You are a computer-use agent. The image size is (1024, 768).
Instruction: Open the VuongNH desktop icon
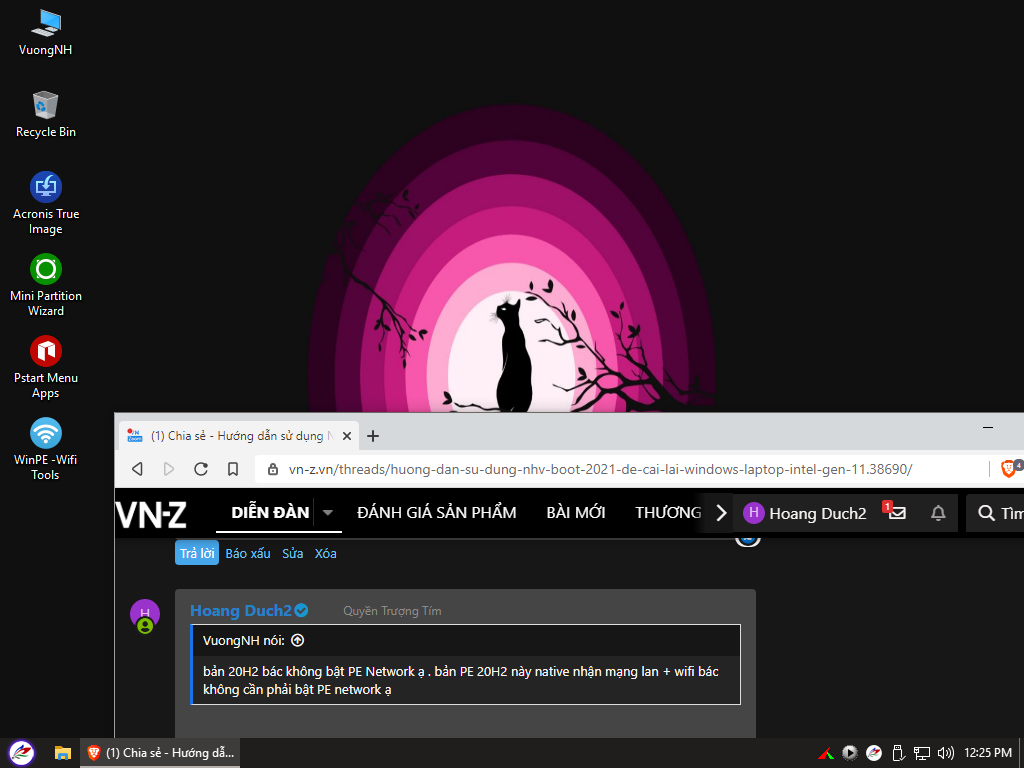pos(45,32)
